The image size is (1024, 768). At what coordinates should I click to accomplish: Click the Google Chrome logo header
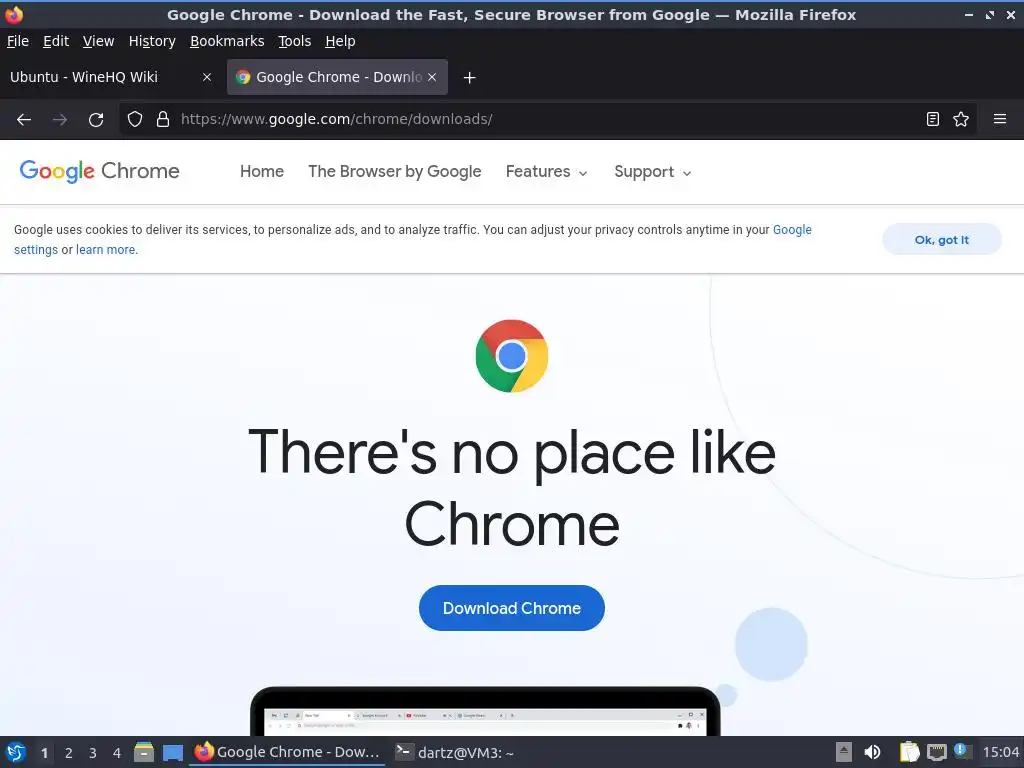point(99,171)
